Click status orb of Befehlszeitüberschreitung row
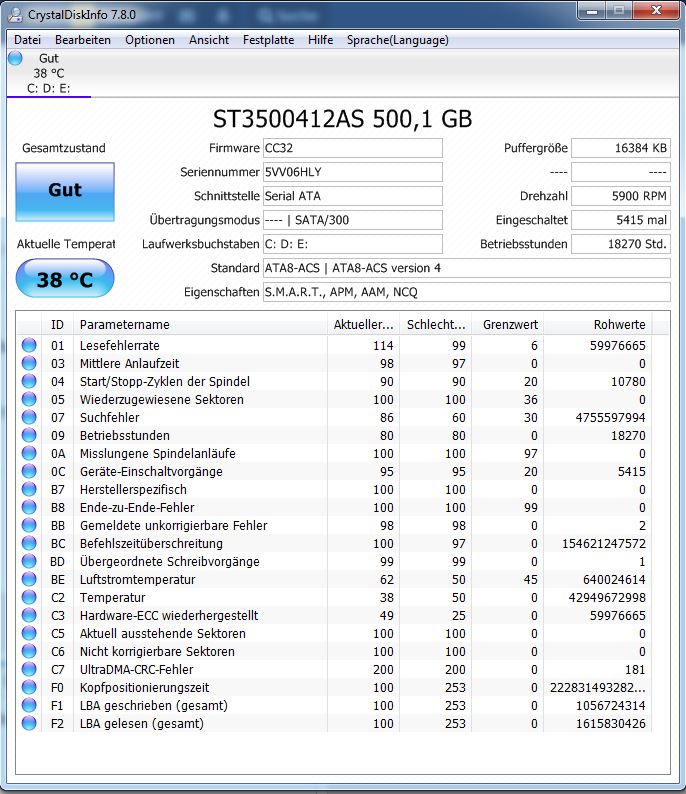The image size is (686, 794). click(29, 543)
